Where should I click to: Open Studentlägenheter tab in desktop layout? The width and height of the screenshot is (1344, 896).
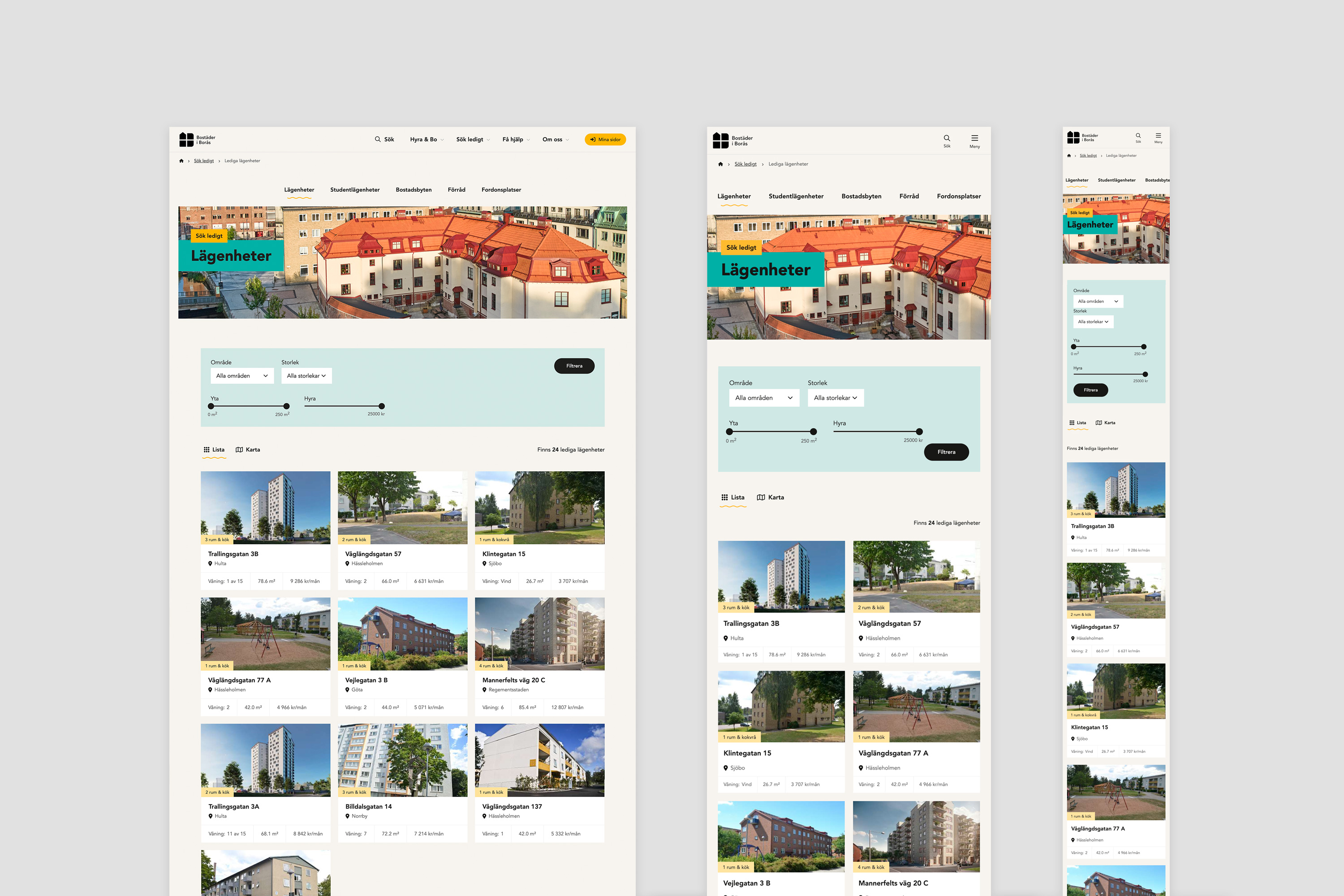point(355,190)
